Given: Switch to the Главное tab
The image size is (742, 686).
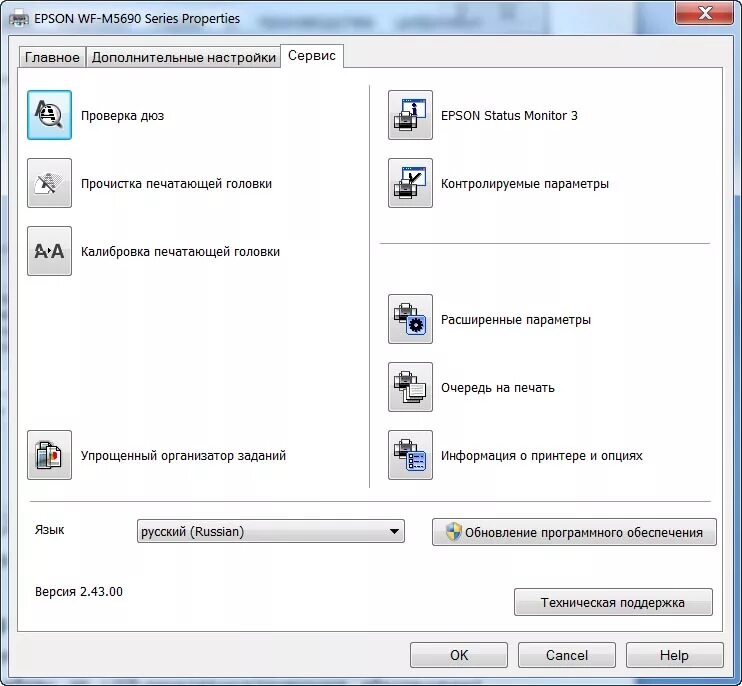Looking at the screenshot, I should pos(52,57).
